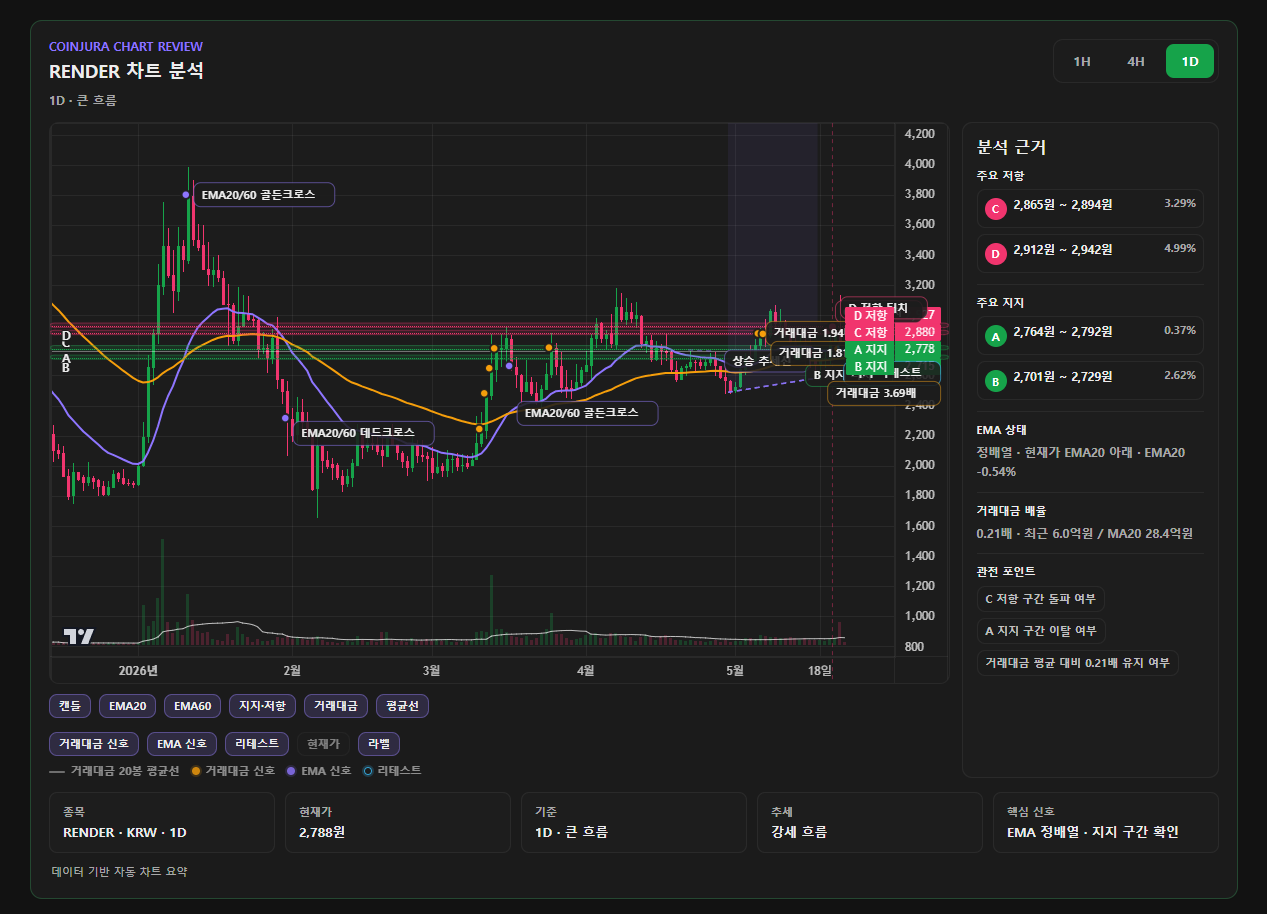This screenshot has height=914, width=1267.
Task: Toggle the 거래대금 신호 chip
Action: tap(94, 744)
